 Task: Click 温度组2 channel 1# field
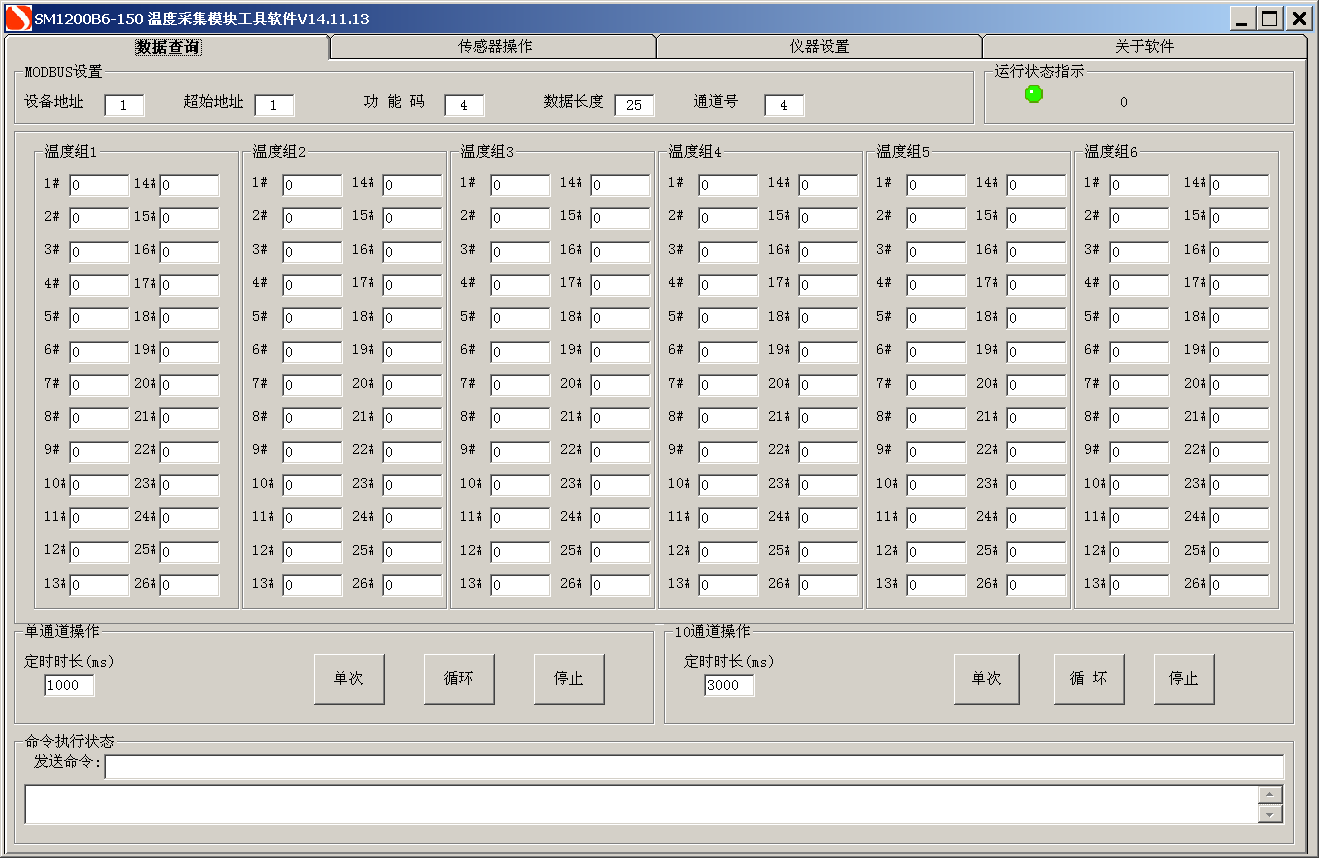312,185
